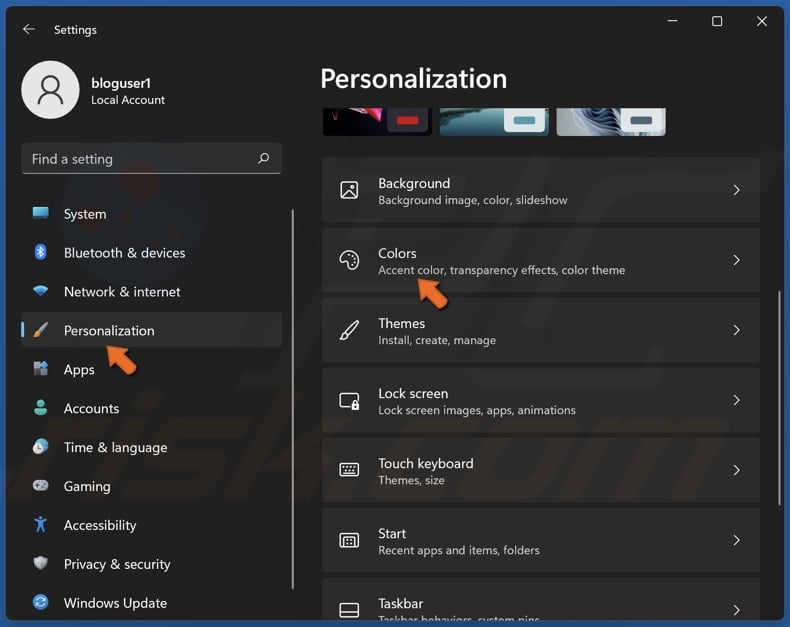Select the teal landscape theme thumbnail
The width and height of the screenshot is (790, 627).
point(494,121)
